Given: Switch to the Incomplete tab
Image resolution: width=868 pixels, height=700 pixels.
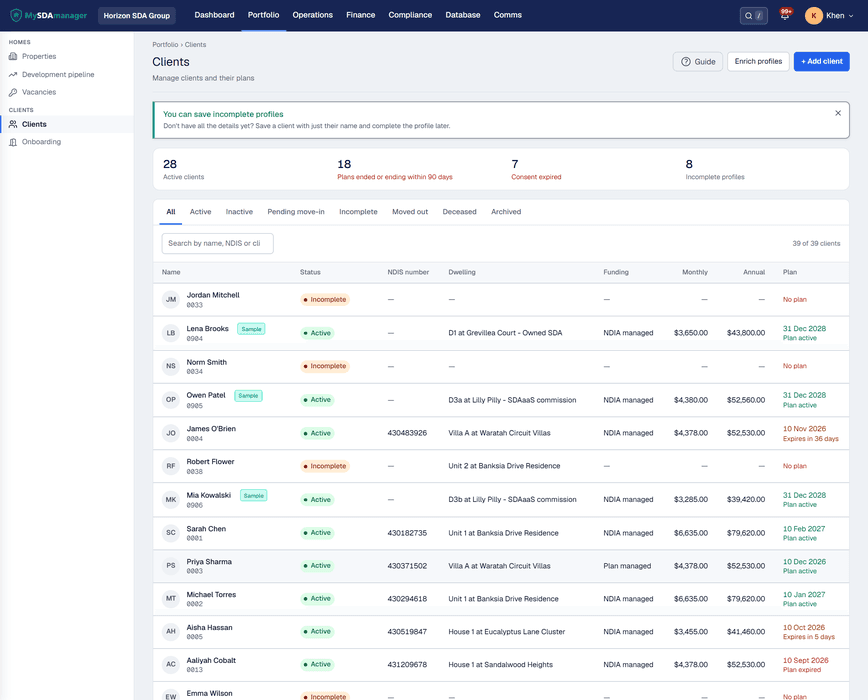Looking at the screenshot, I should (358, 212).
